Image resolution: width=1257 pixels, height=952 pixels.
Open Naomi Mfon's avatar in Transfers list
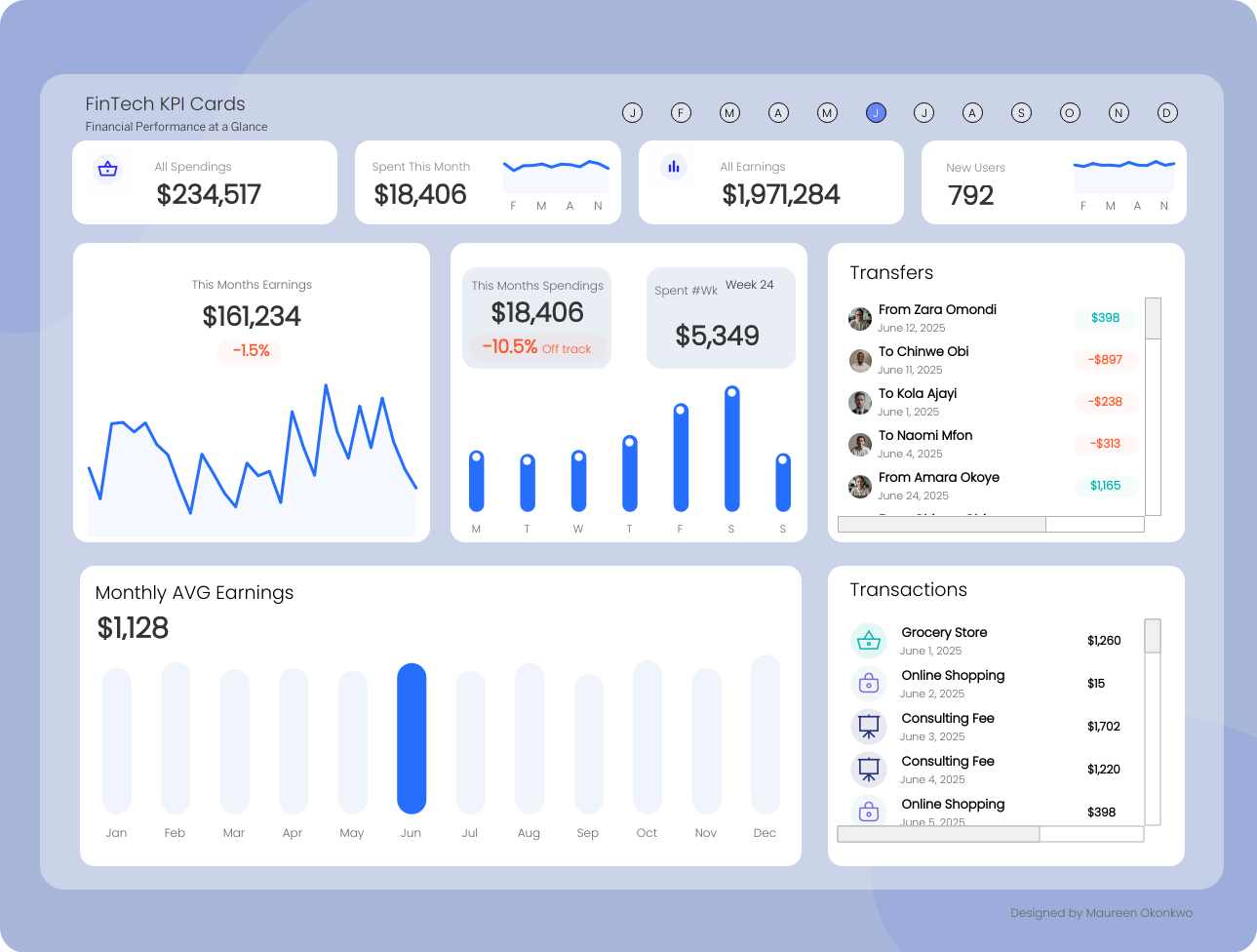860,445
